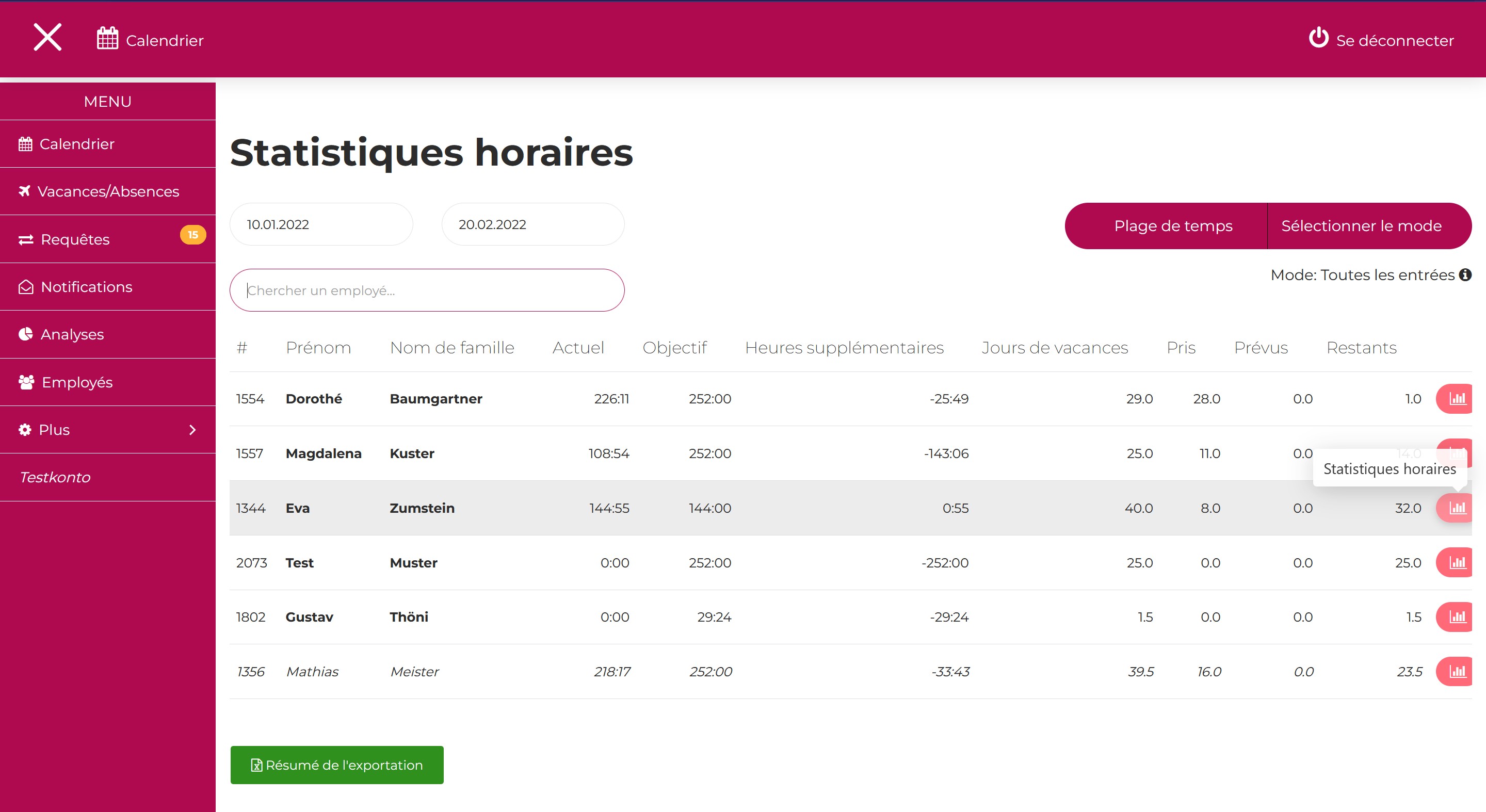Click Résumé de l'exportation button
The image size is (1486, 812).
coord(337,765)
